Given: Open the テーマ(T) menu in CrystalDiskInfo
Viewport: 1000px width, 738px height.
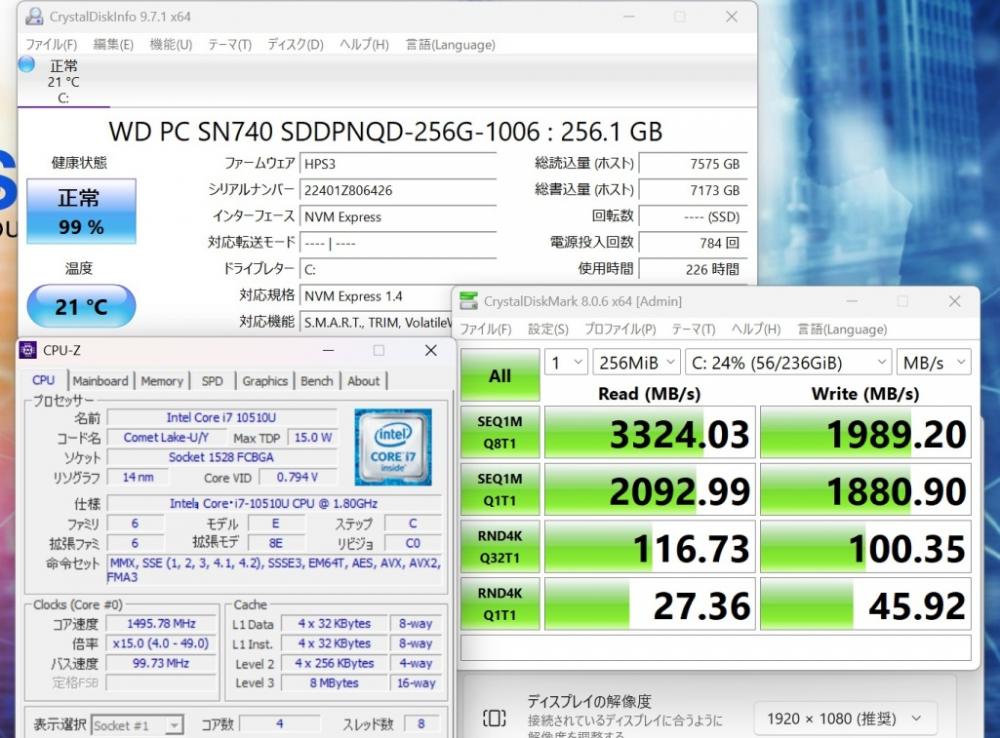Looking at the screenshot, I should coord(230,45).
